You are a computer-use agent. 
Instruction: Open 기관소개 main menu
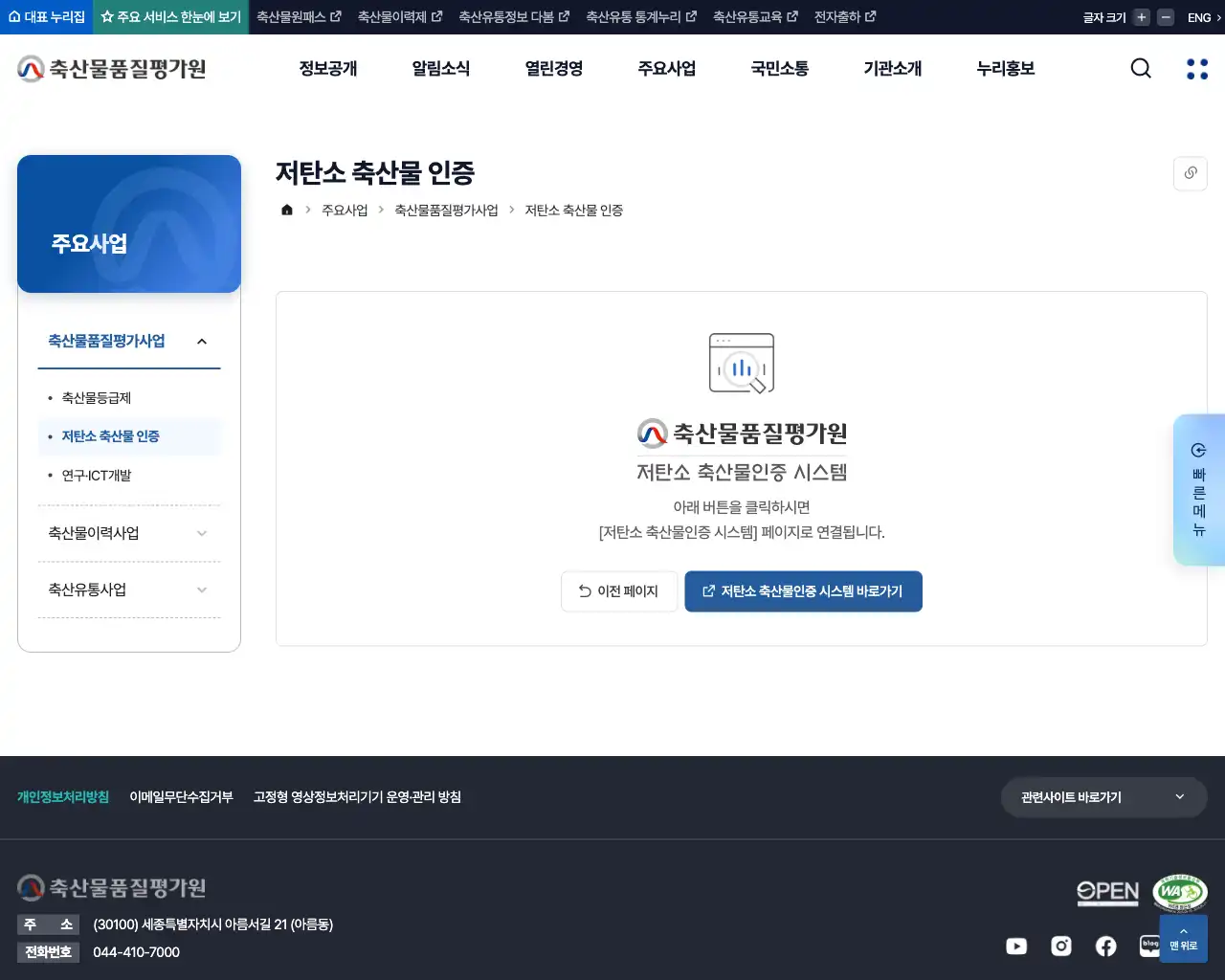point(893,69)
